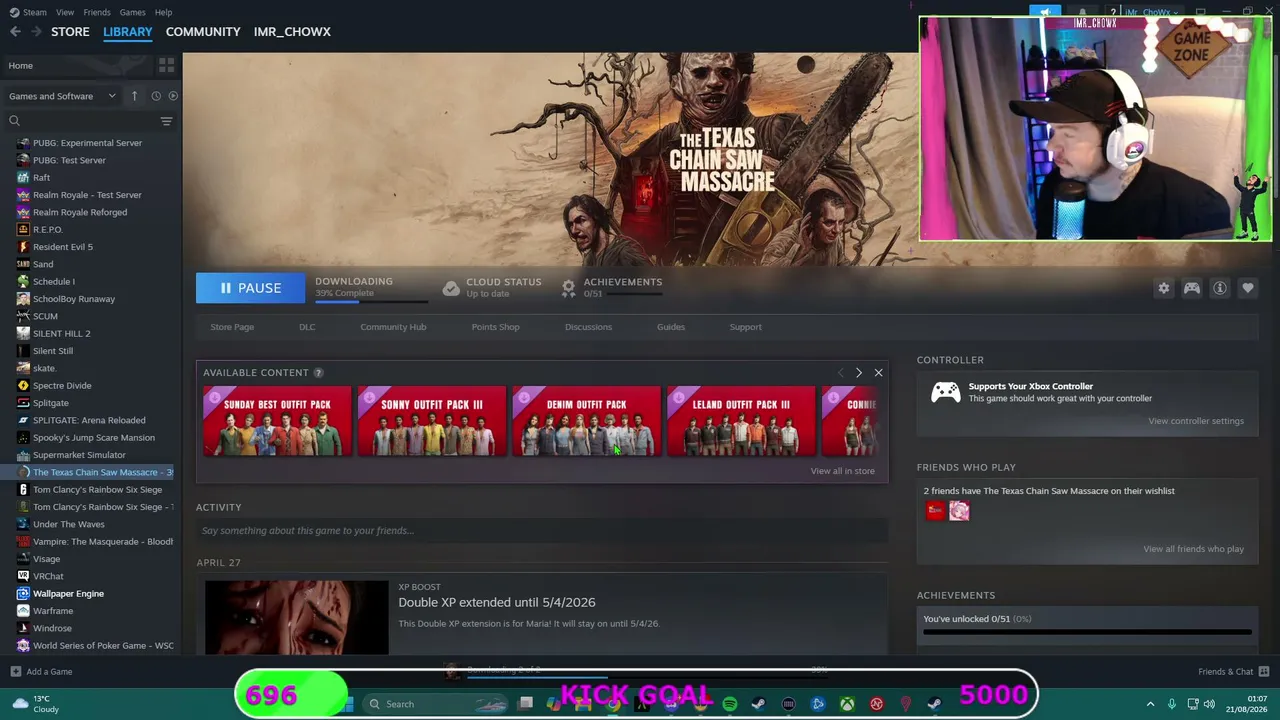
Task: Select Sonny Outfit Pack III thumbnail
Action: [432, 421]
